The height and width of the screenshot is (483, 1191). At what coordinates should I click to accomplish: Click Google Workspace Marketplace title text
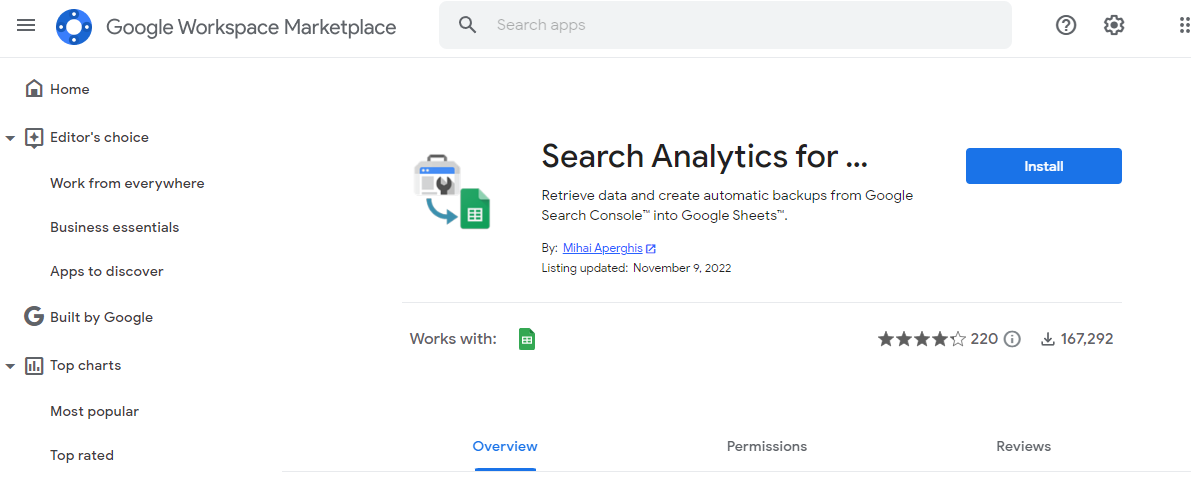251,27
